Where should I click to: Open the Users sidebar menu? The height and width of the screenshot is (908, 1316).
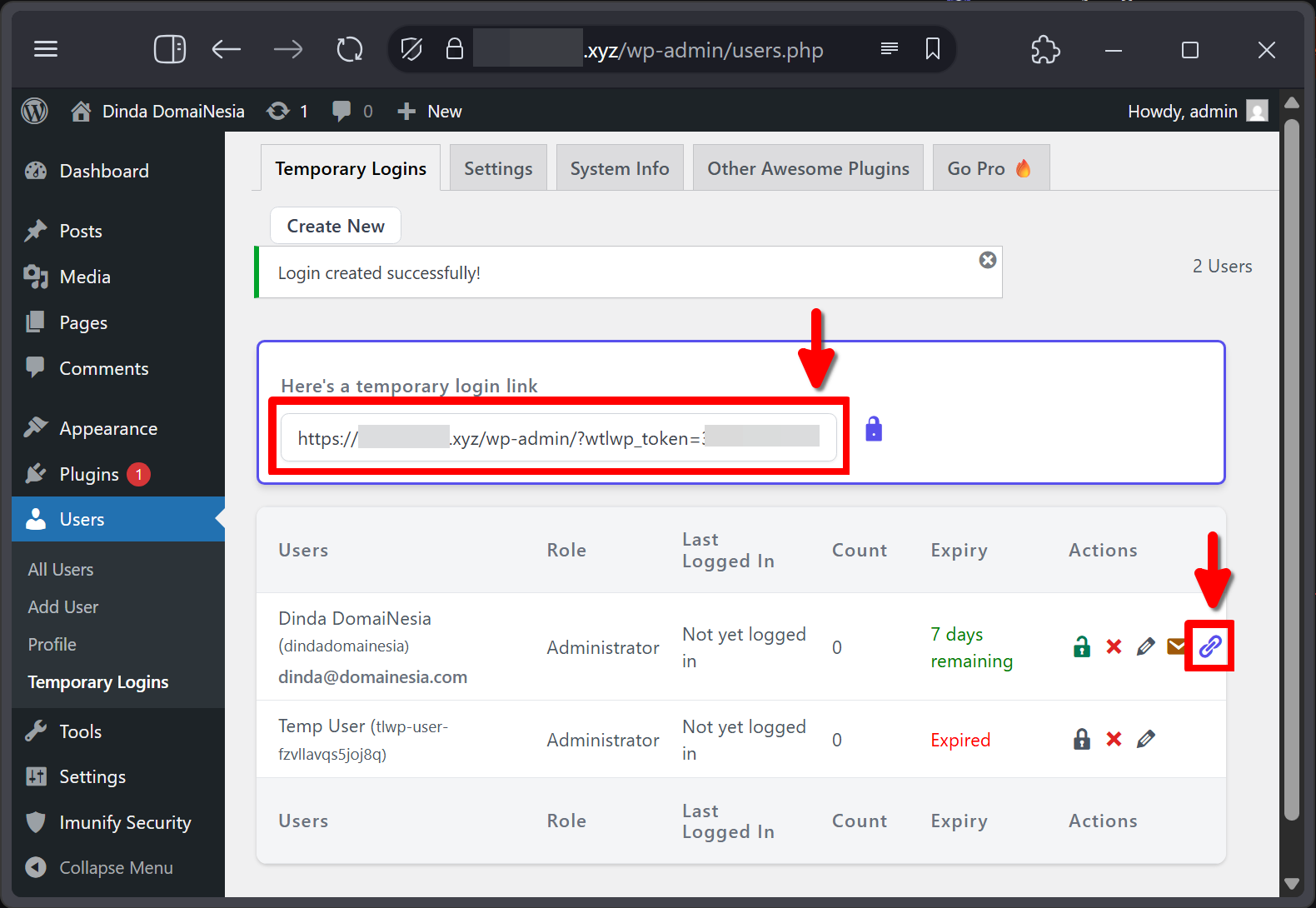[118, 519]
